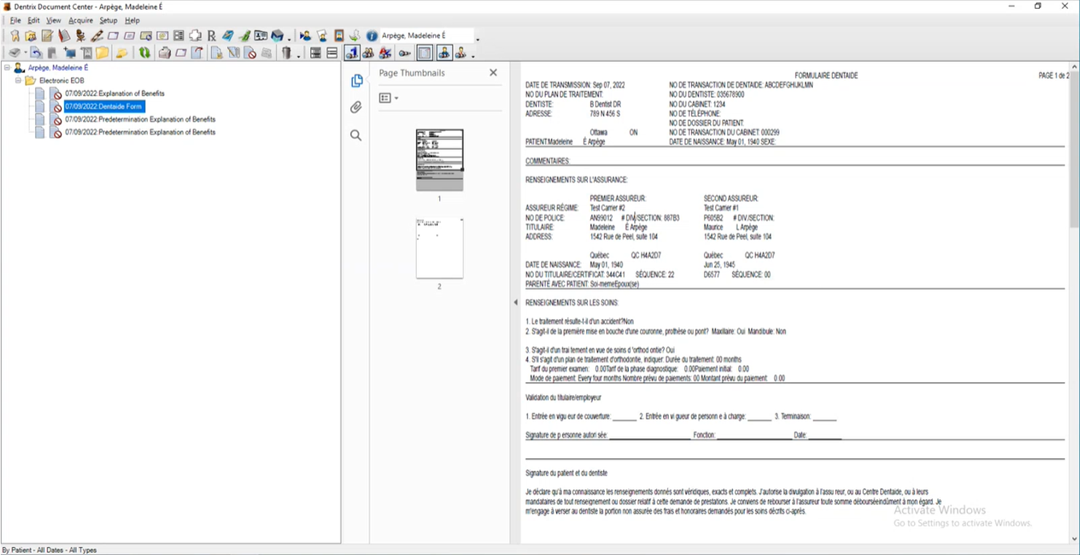
Task: Click the page 2 thumbnail
Action: 439,248
